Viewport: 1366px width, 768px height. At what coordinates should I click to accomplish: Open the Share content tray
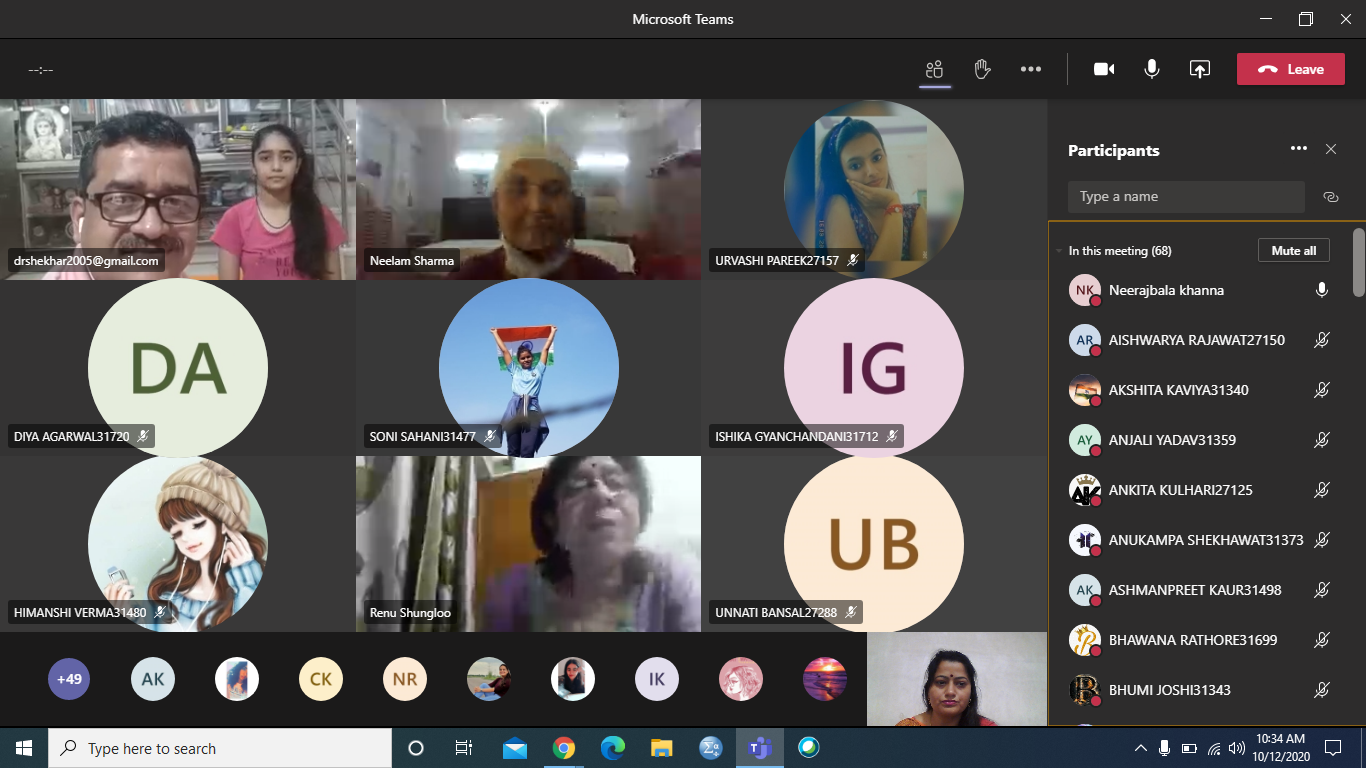[1199, 69]
